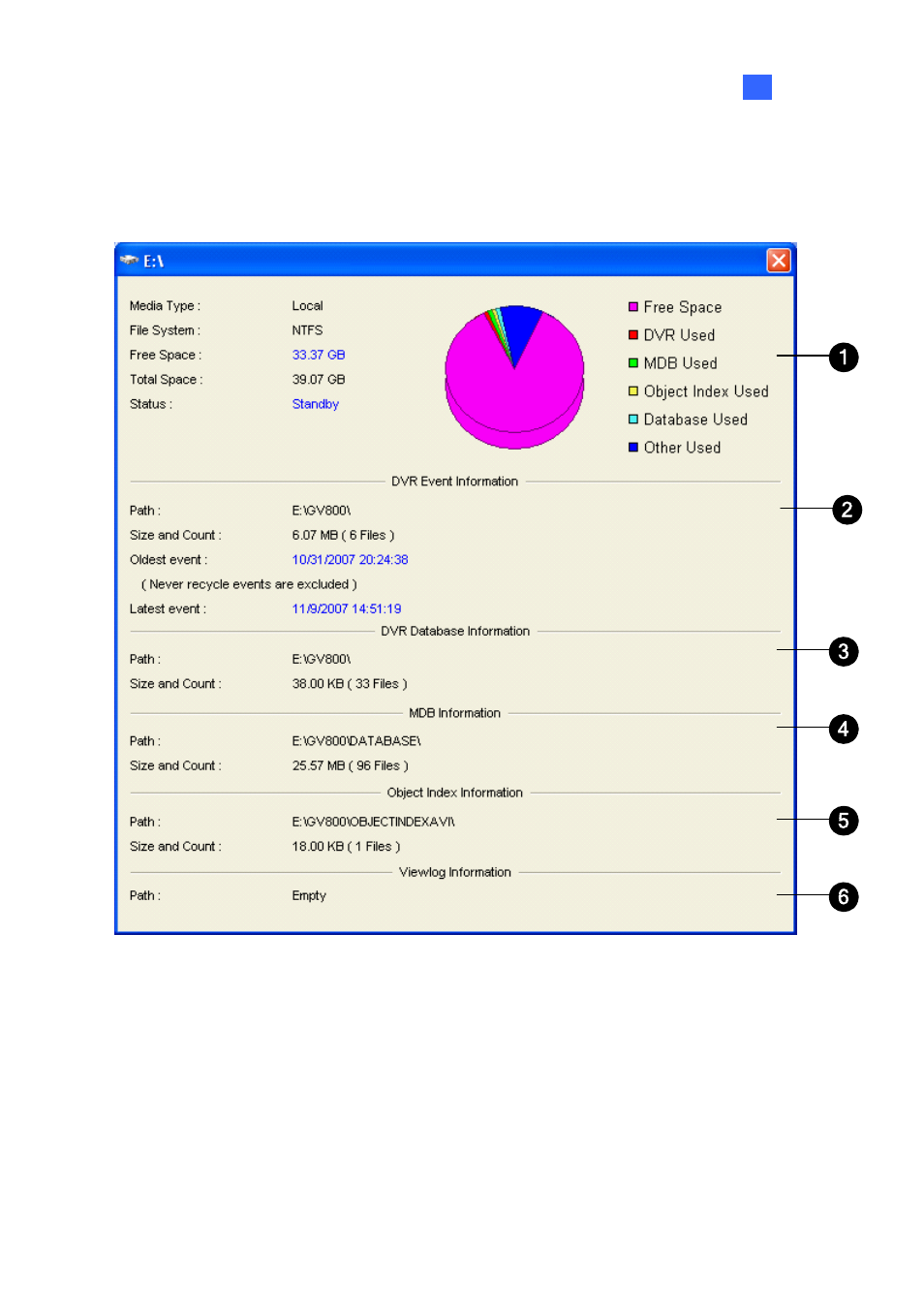This screenshot has height=1308, width=924.
Task: Click the Total Space value 39.07 GB
Action: tap(319, 380)
